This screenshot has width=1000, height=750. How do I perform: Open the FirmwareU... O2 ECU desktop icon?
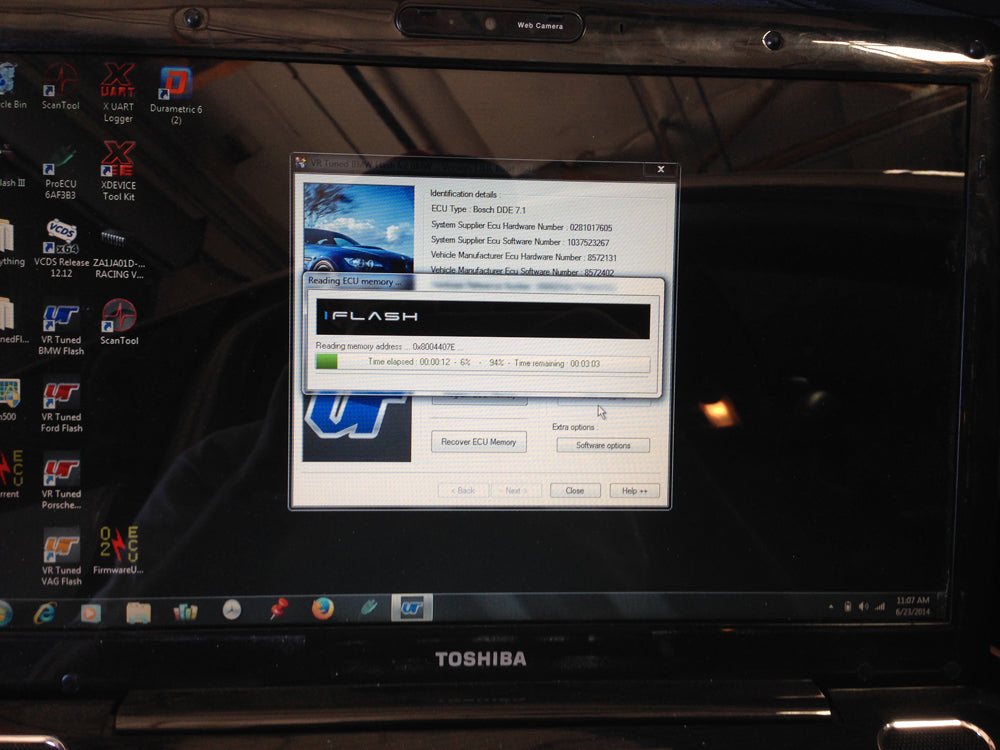(118, 546)
